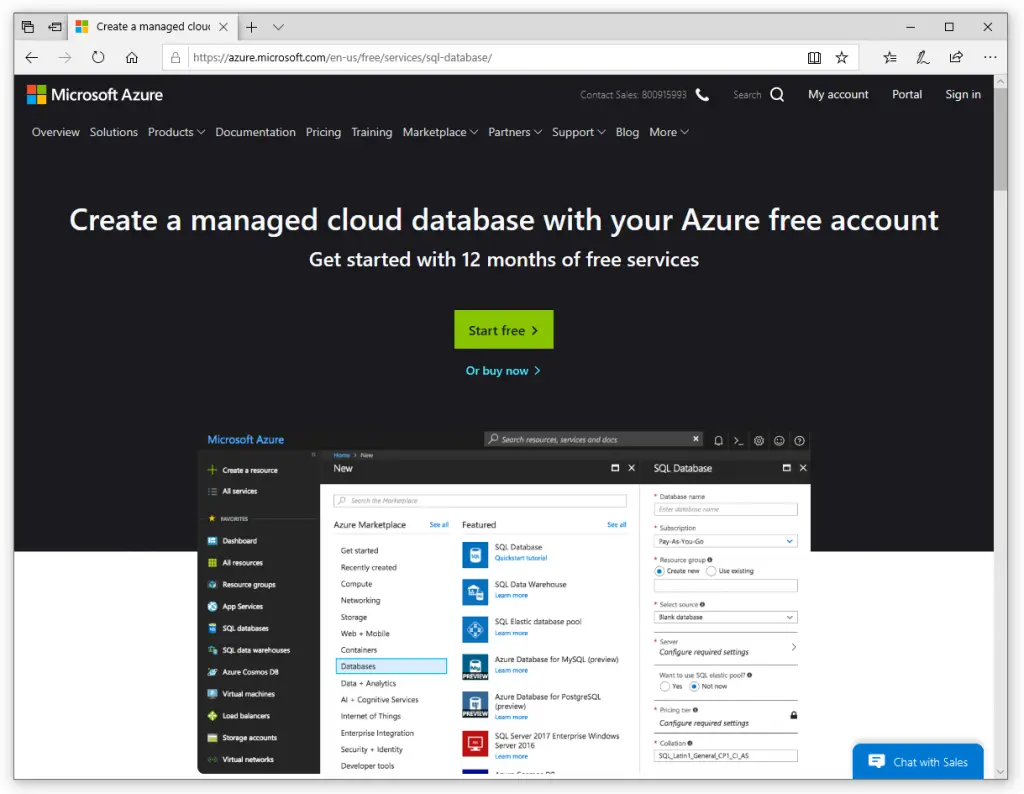Expand the Products menu

coord(176,132)
